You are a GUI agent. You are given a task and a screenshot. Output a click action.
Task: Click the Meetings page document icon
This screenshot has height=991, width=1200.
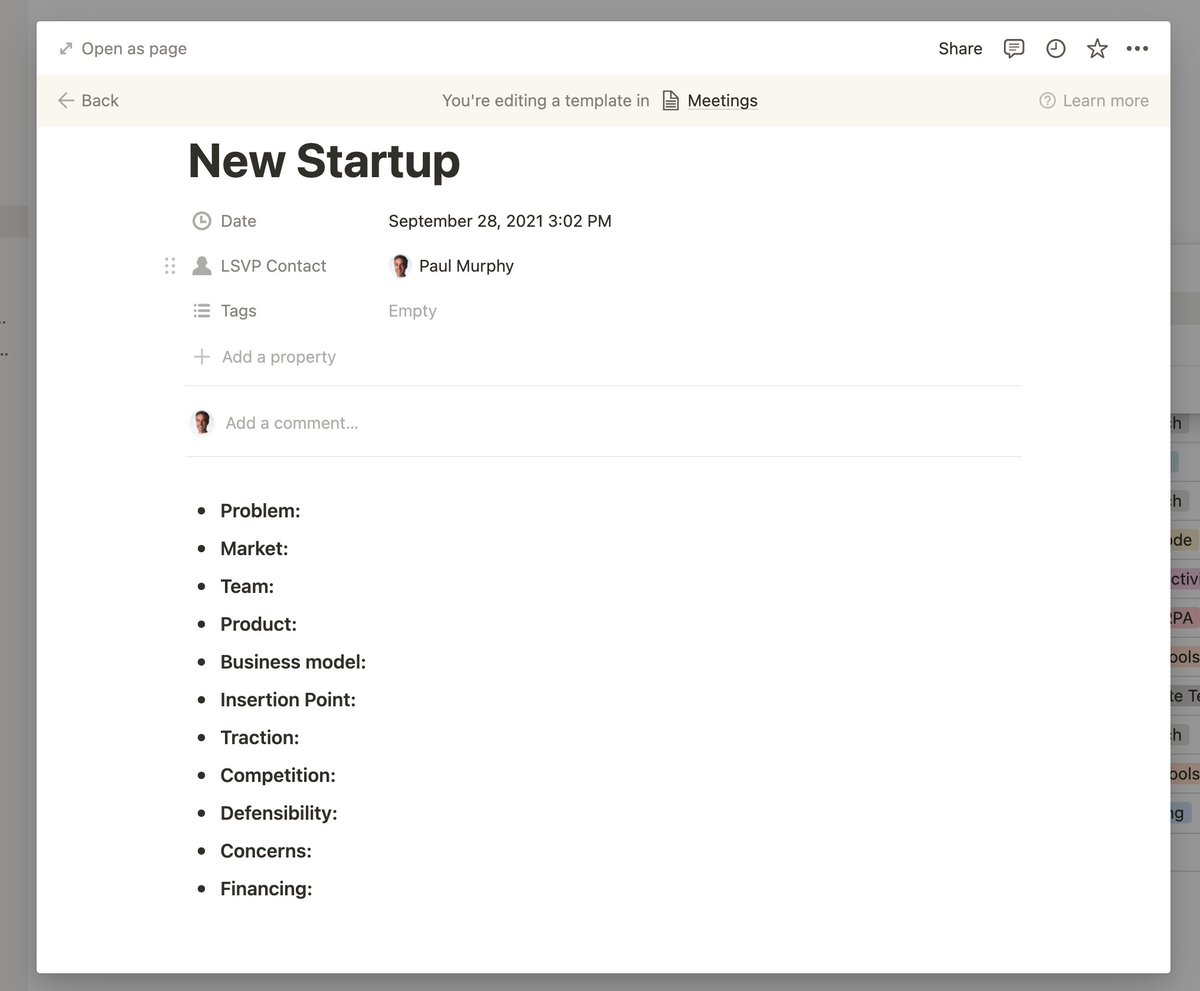click(670, 100)
